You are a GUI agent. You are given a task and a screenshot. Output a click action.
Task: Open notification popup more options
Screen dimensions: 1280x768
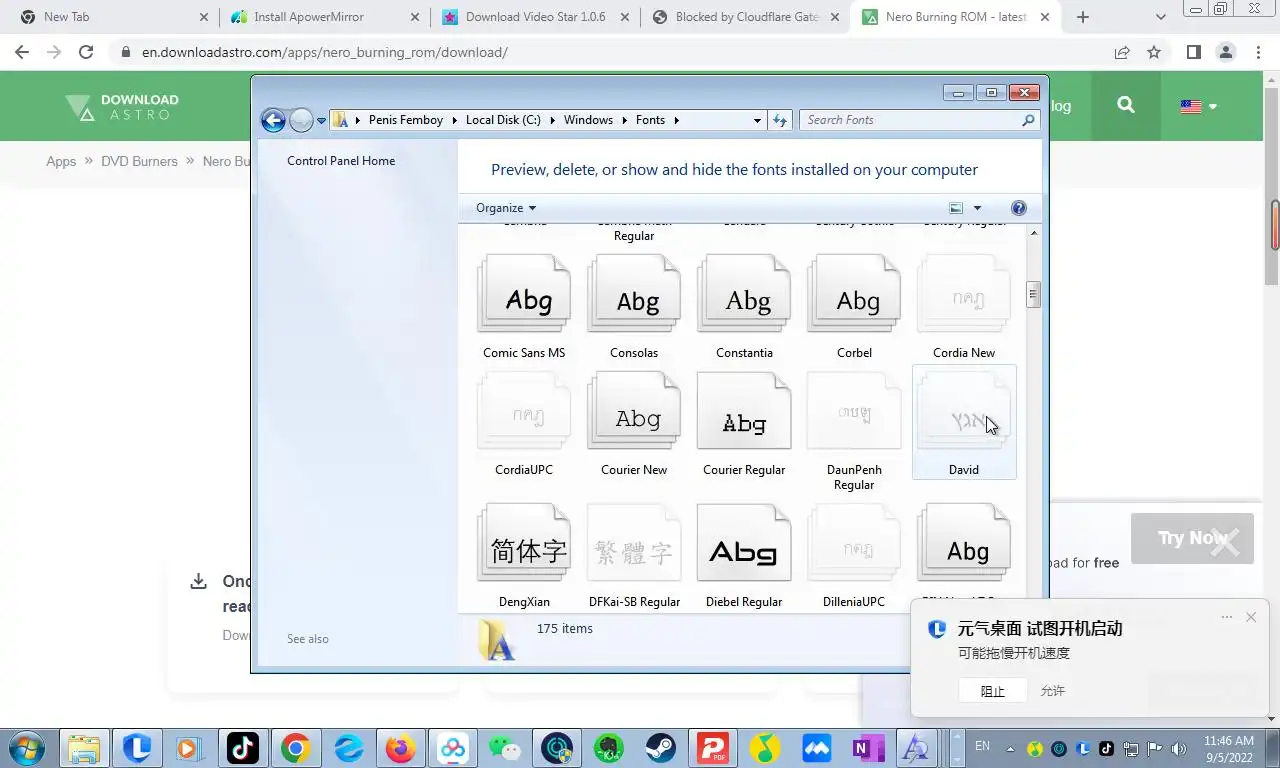(1227, 617)
